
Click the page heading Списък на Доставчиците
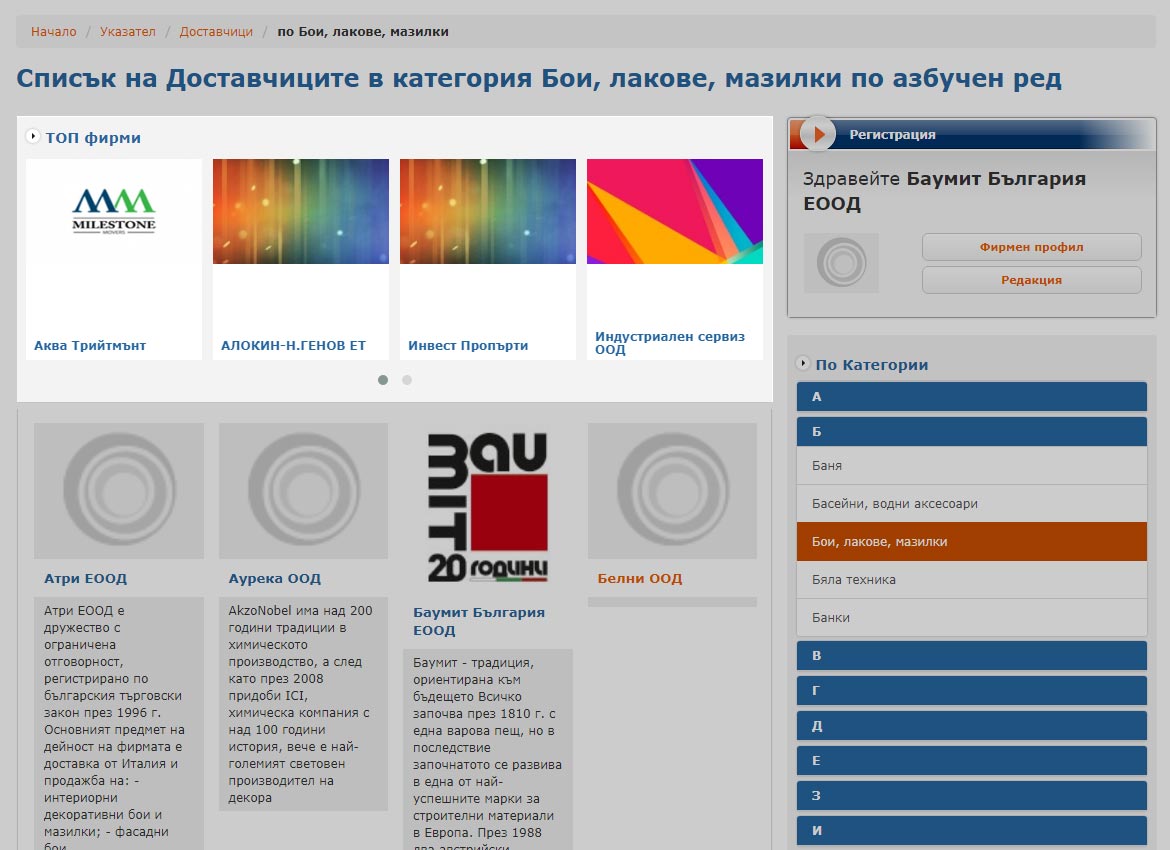pyautogui.click(x=539, y=78)
